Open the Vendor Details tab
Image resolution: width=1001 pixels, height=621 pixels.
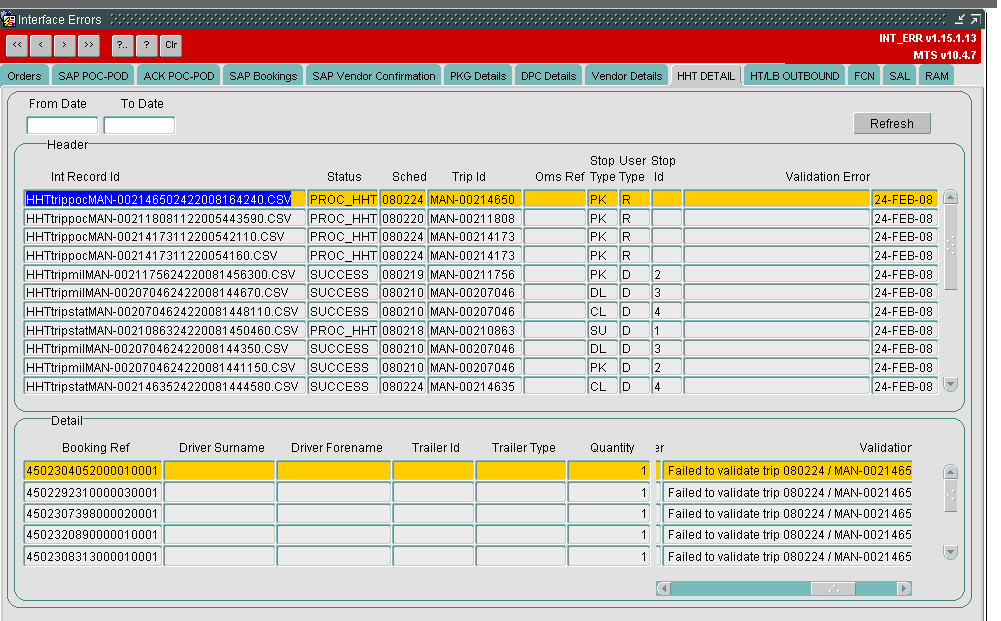(626, 76)
